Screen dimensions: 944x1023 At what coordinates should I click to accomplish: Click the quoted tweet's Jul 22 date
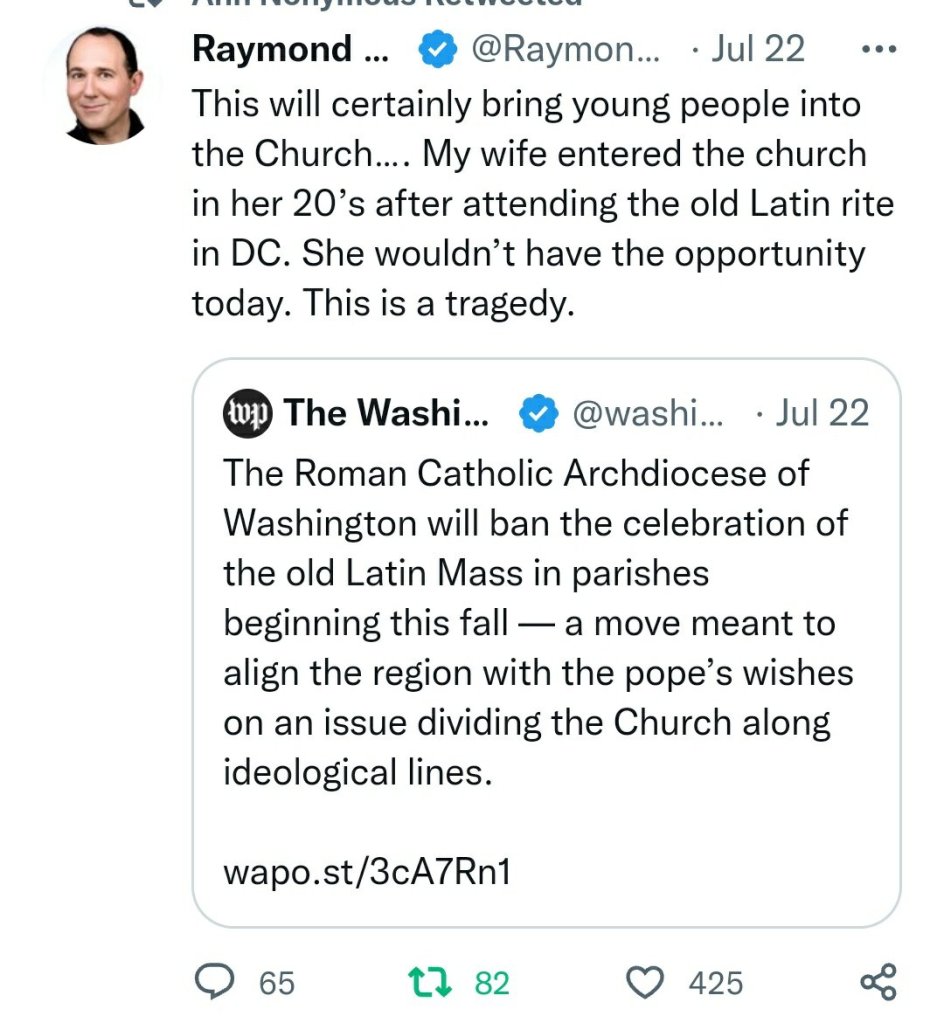coord(821,412)
